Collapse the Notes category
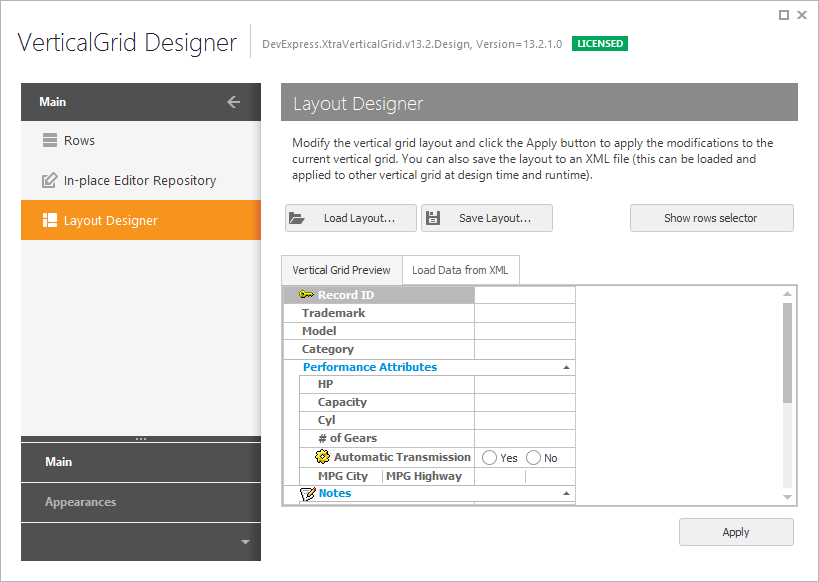Image resolution: width=819 pixels, height=582 pixels. 566,493
